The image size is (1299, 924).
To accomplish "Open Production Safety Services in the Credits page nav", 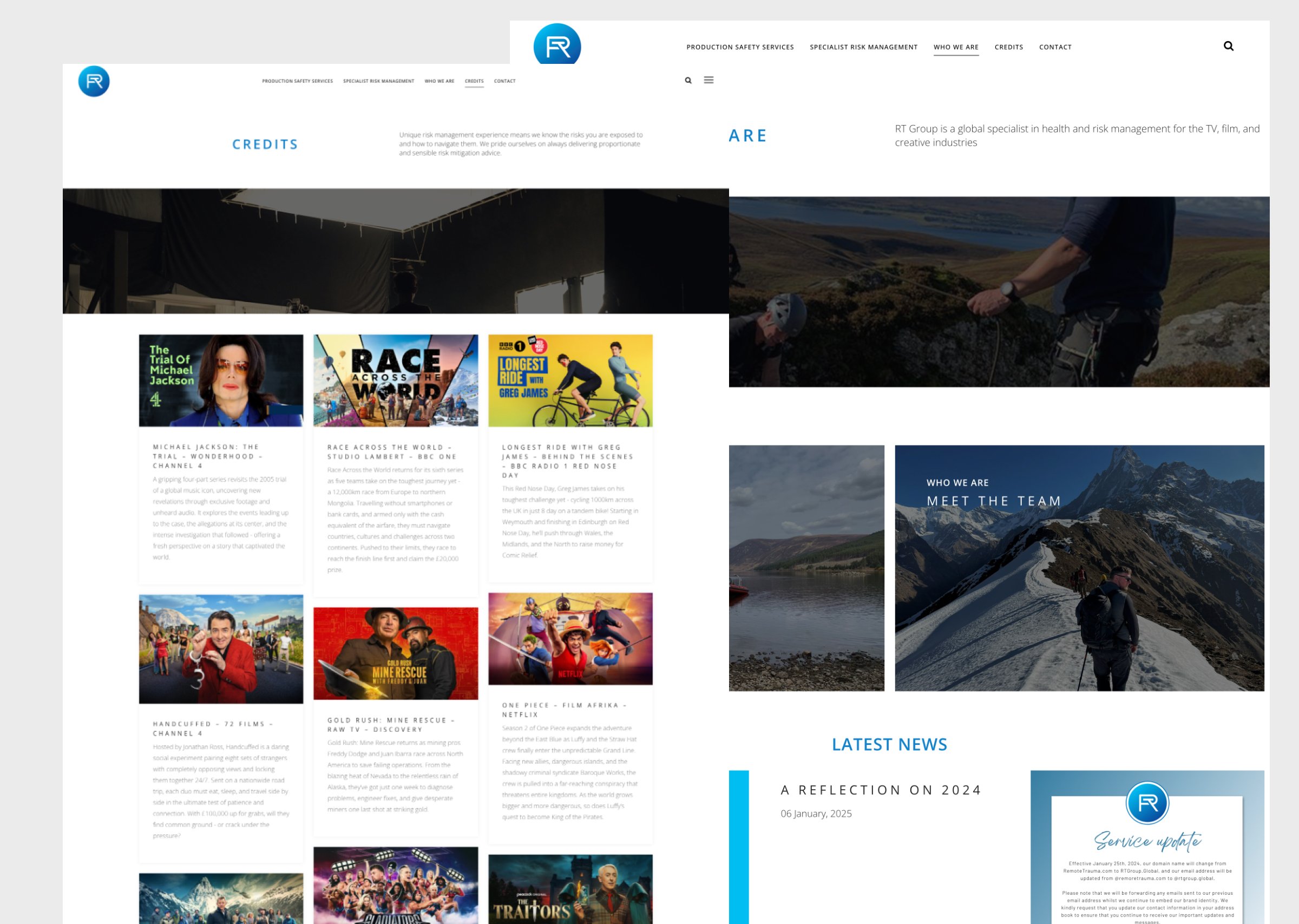I will [298, 81].
